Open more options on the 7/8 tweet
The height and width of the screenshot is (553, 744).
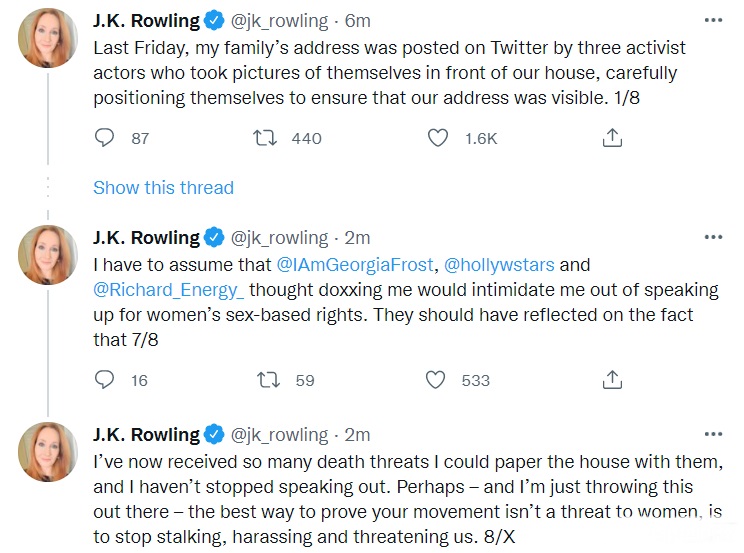[713, 238]
